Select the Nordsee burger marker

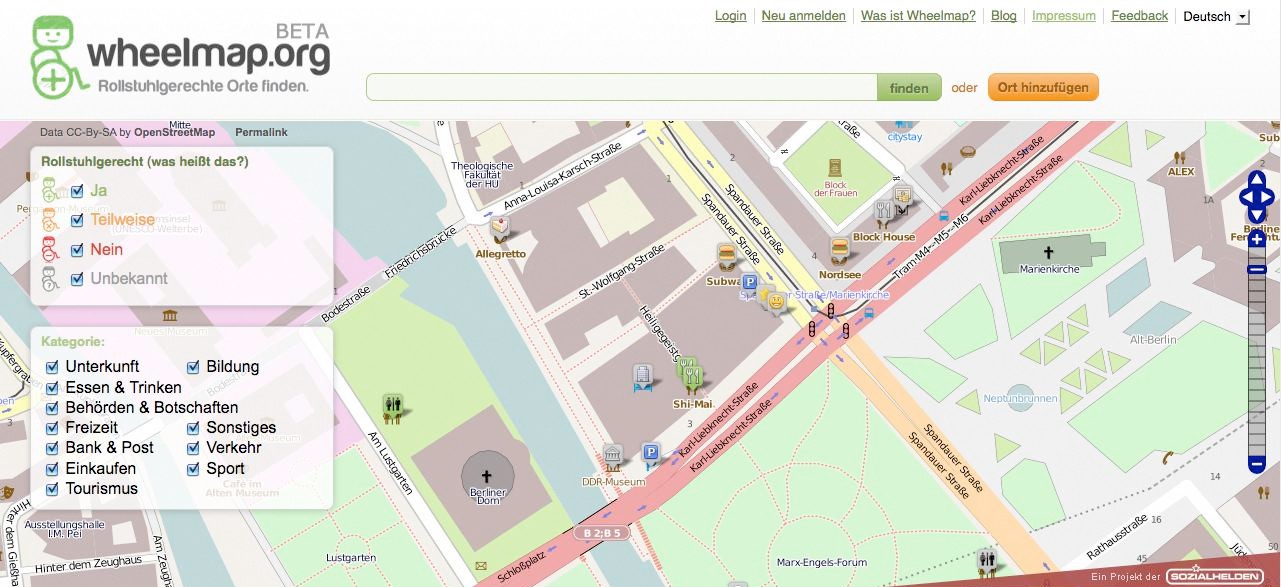coord(839,250)
